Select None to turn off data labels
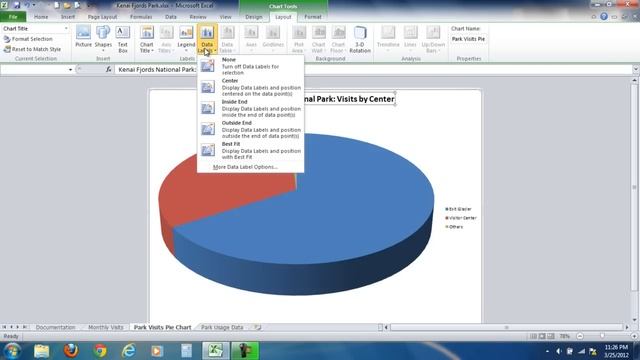The height and width of the screenshot is (360, 640). 251,66
